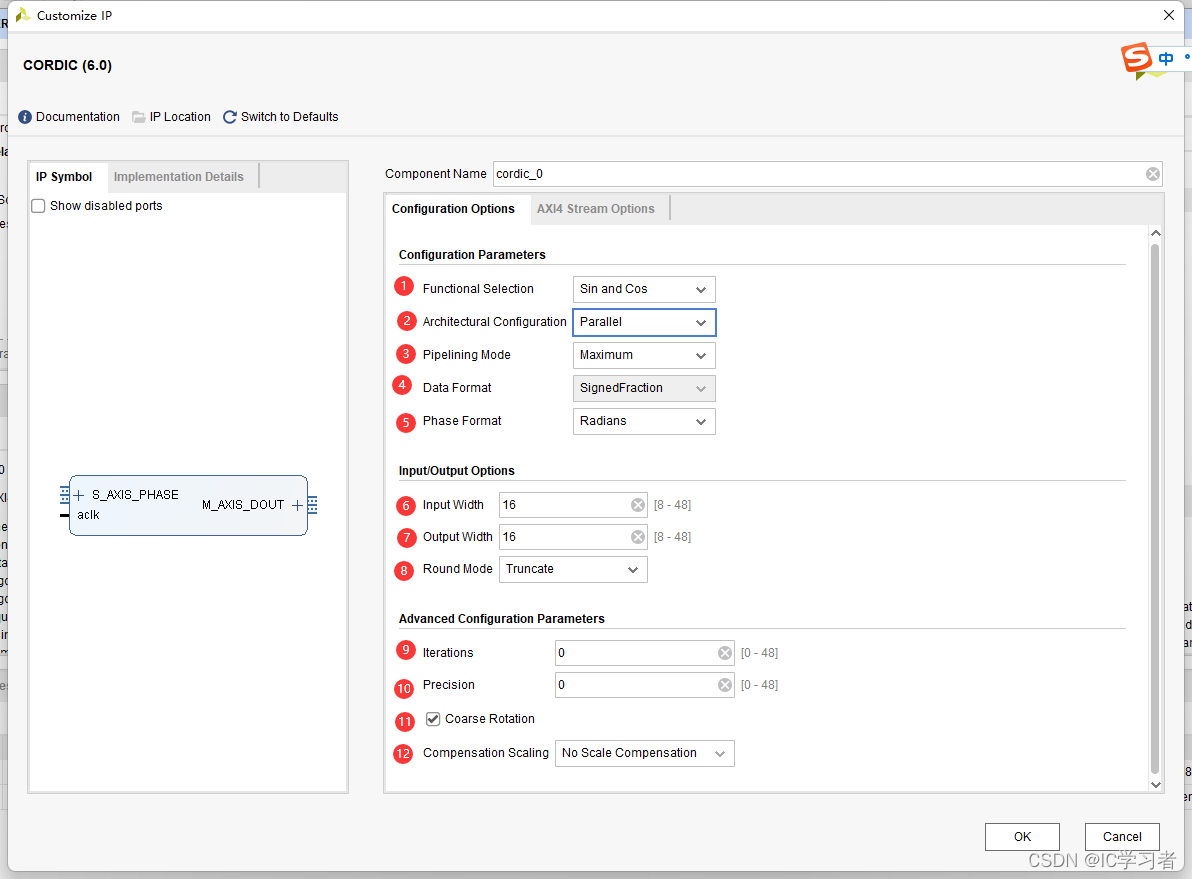This screenshot has height=879, width=1192.
Task: Click the cordic IP symbol block
Action: 189,506
